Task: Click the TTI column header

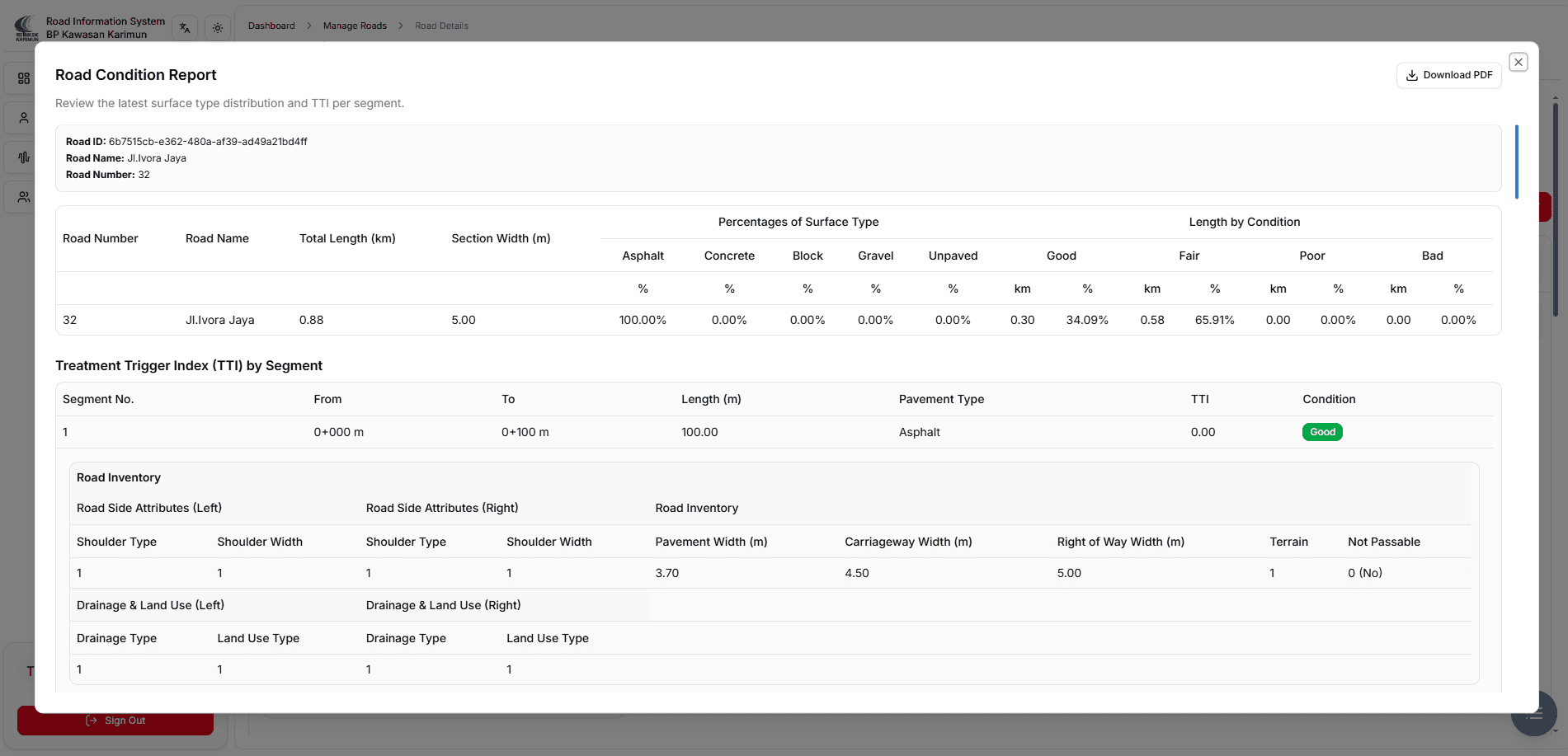Action: tap(1199, 399)
